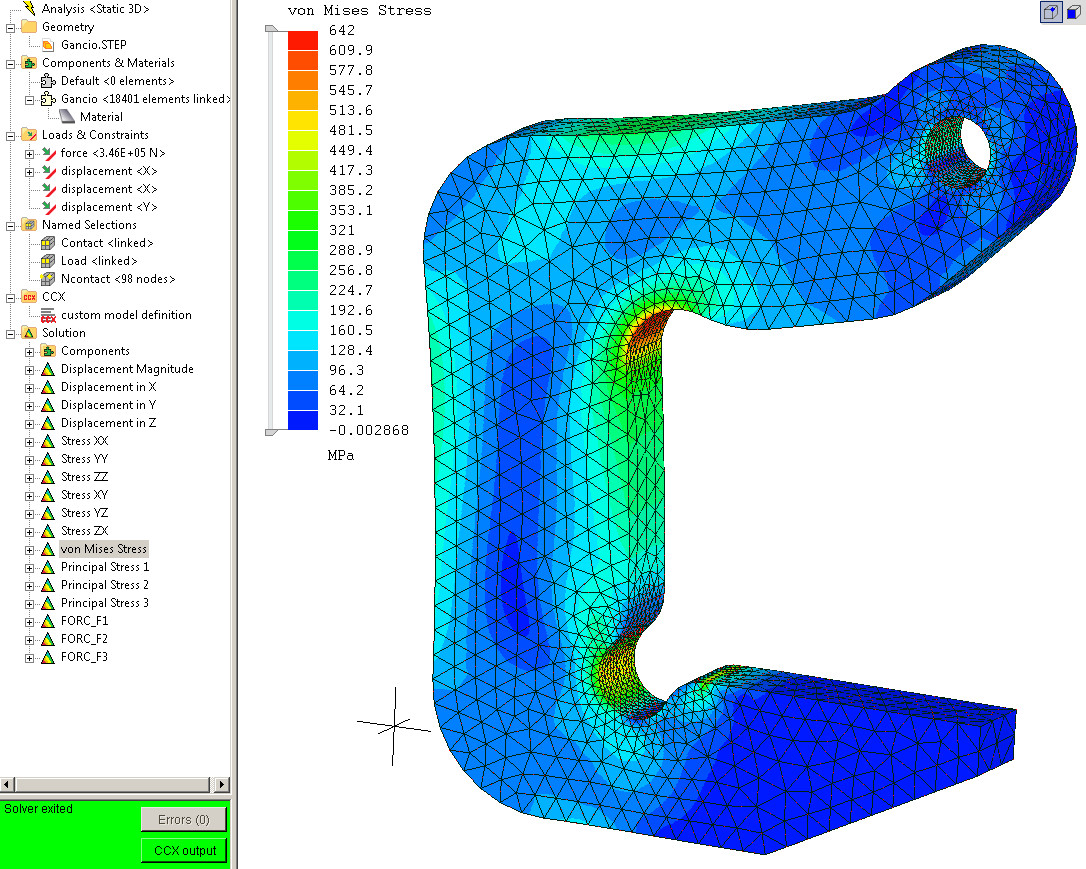Click the dark blue legend swatch at bottom
Viewport: 1086px width, 869px height.
[x=303, y=420]
